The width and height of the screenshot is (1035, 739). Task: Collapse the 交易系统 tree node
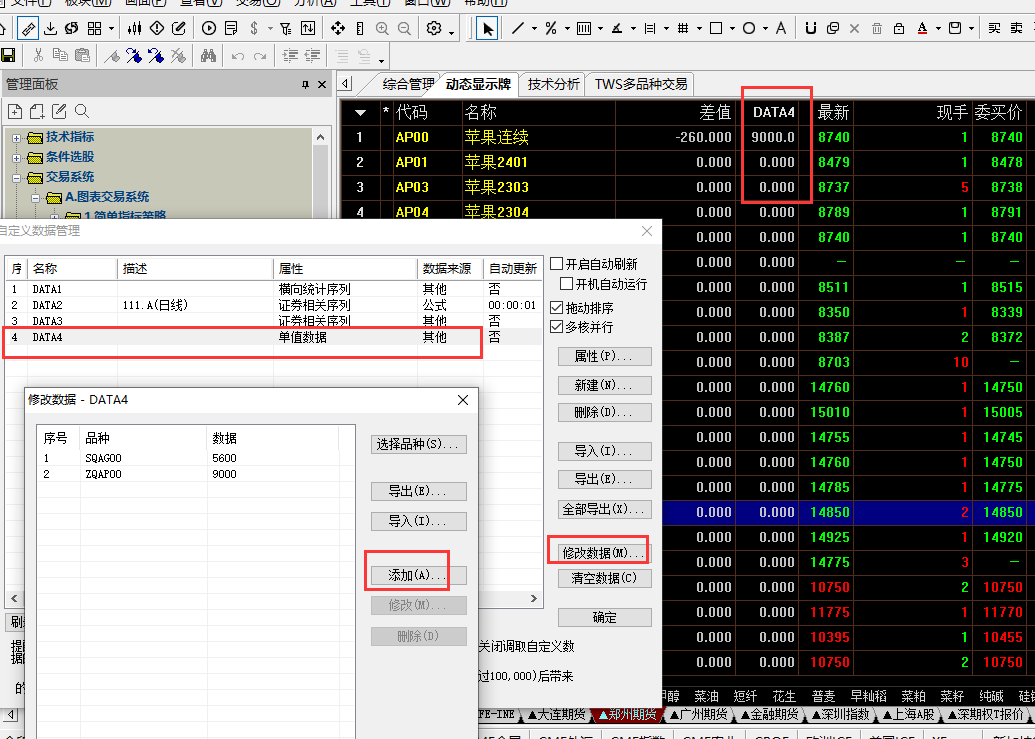pyautogui.click(x=17, y=177)
